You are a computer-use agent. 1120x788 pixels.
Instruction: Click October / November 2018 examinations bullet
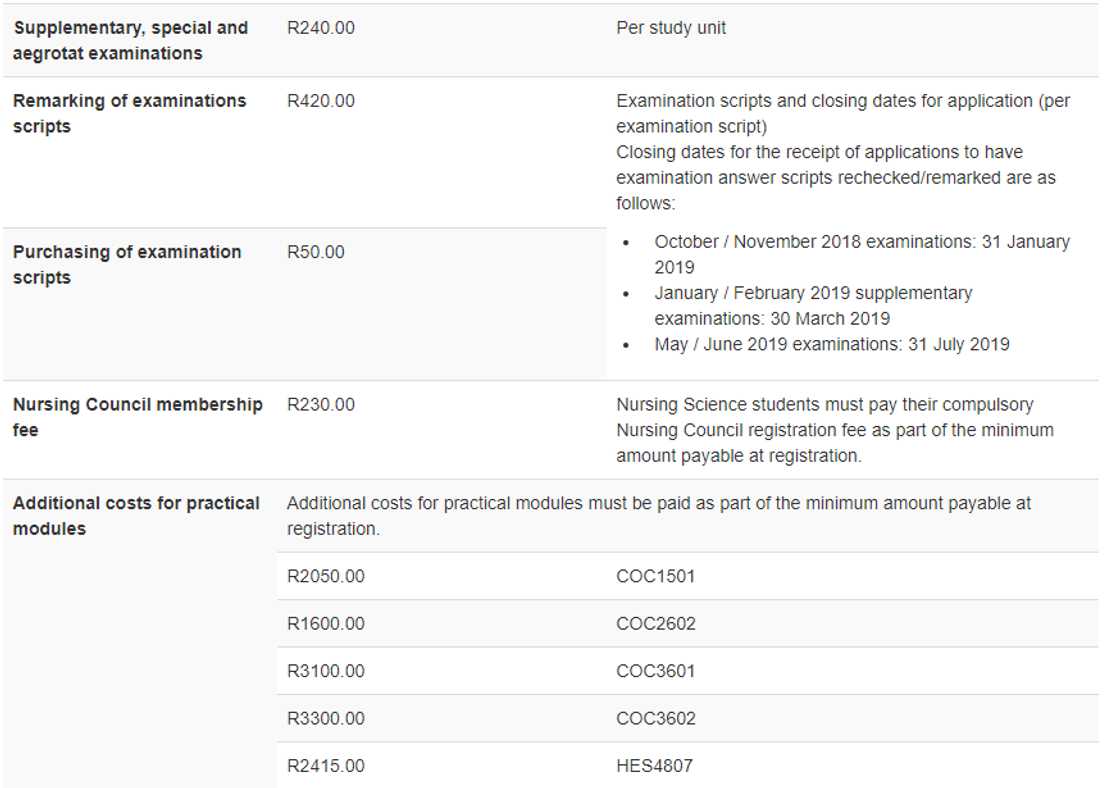pyautogui.click(x=861, y=254)
